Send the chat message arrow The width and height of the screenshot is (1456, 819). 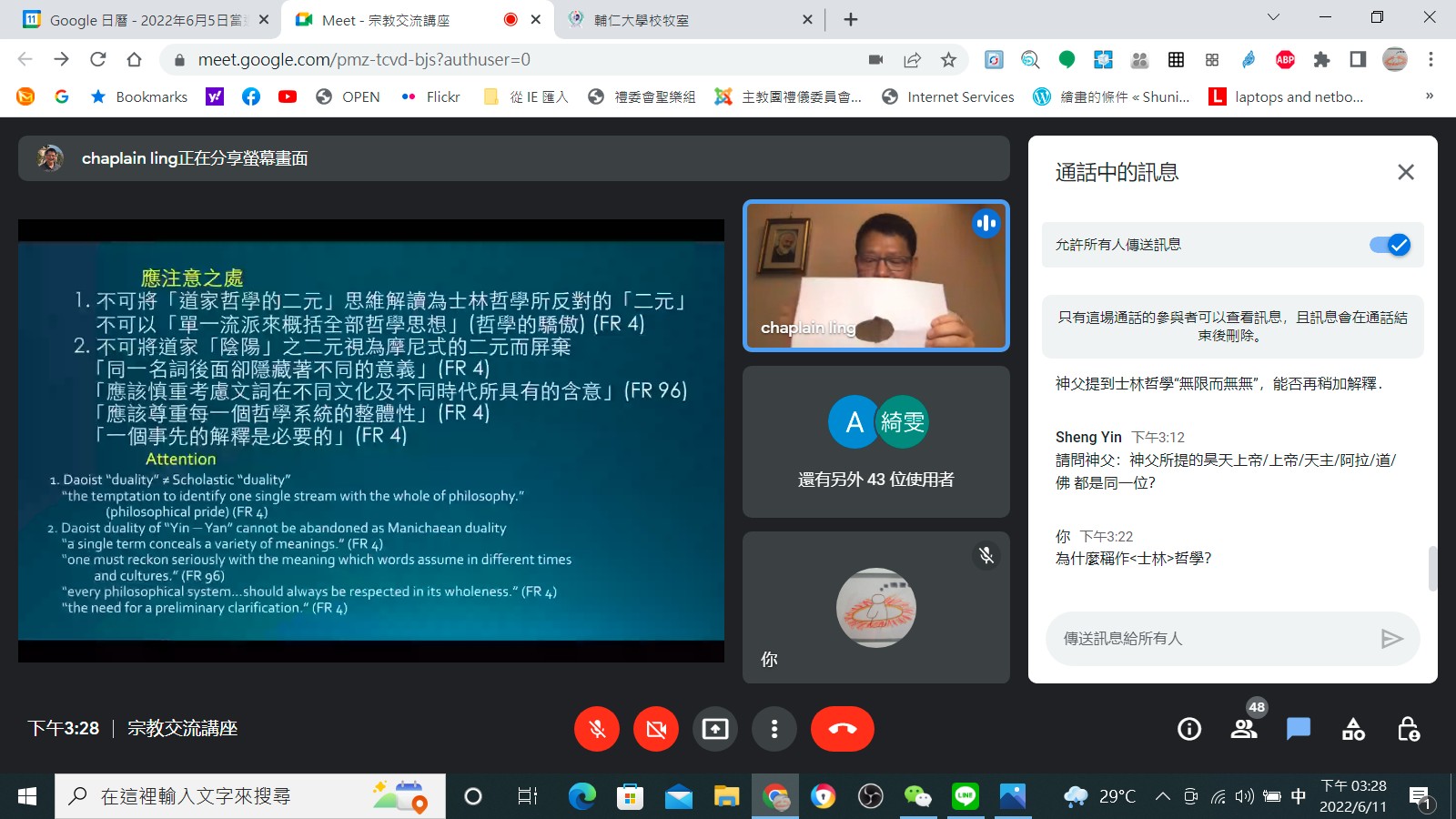pyautogui.click(x=1391, y=639)
